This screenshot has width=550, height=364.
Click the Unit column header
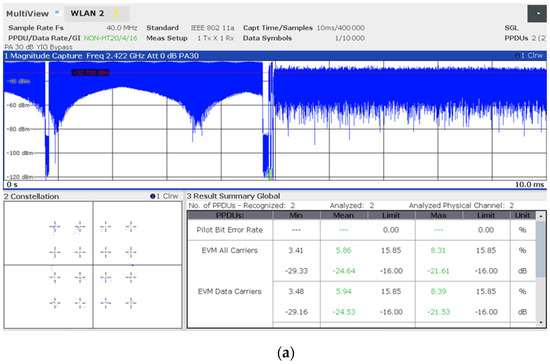[522, 215]
